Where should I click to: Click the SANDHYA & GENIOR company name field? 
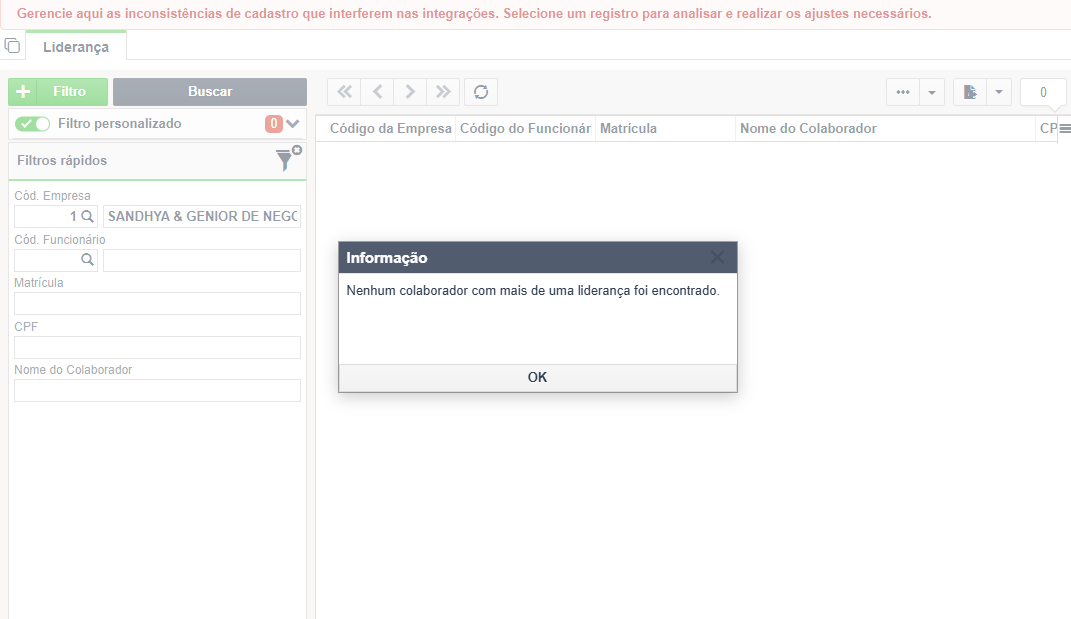tap(201, 216)
